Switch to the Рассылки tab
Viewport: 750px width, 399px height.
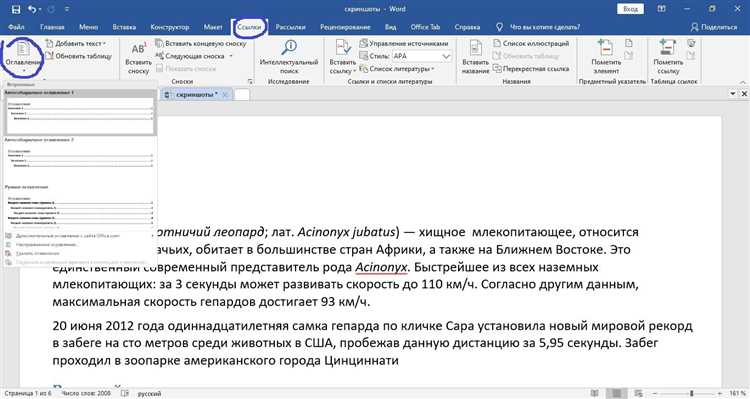coord(290,27)
